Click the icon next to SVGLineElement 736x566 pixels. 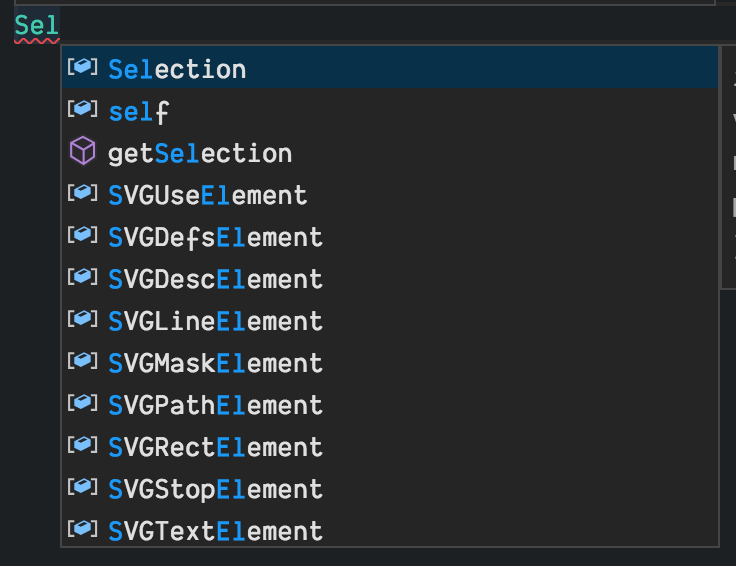82,320
